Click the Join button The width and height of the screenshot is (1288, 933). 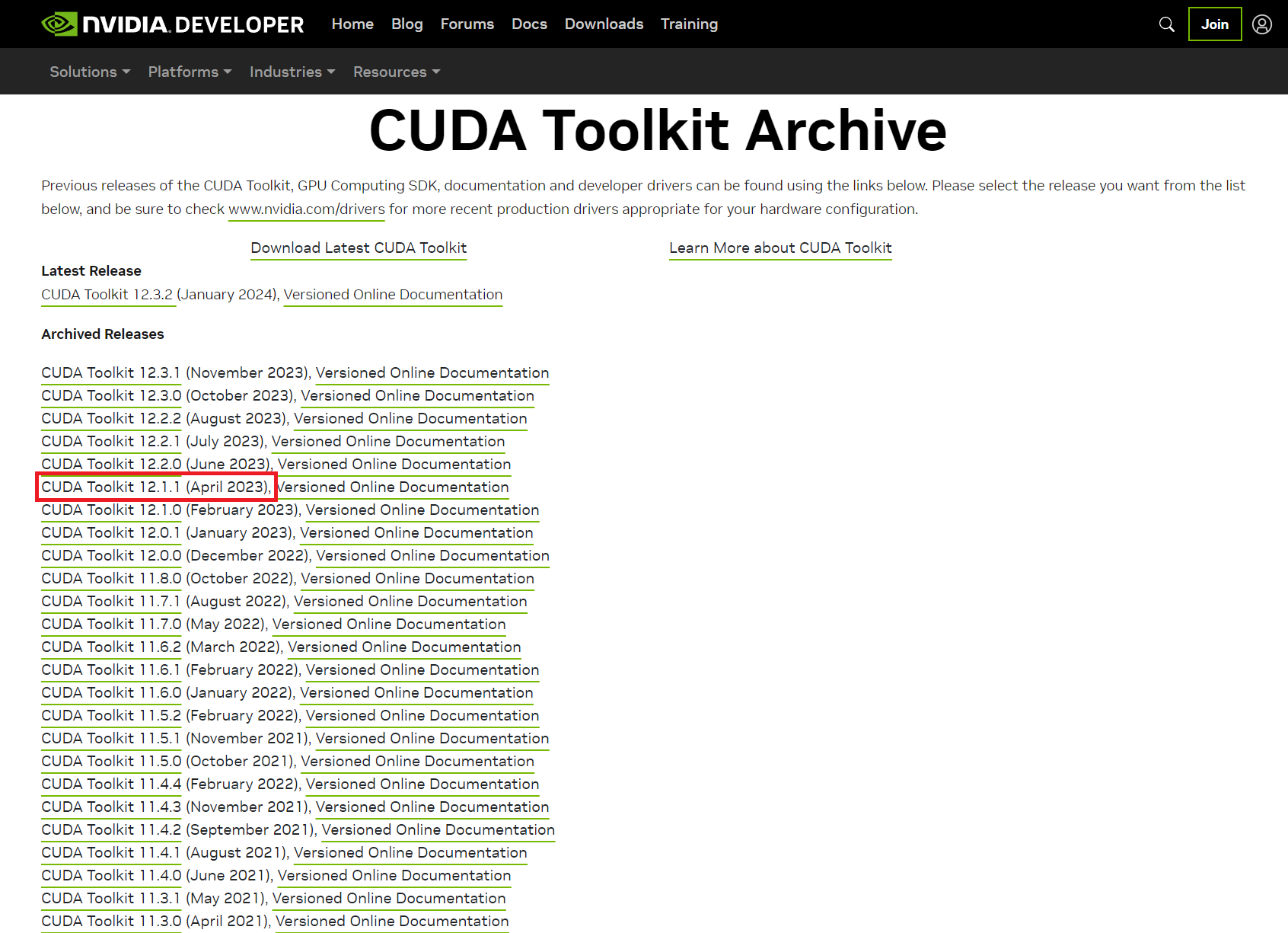click(1215, 24)
